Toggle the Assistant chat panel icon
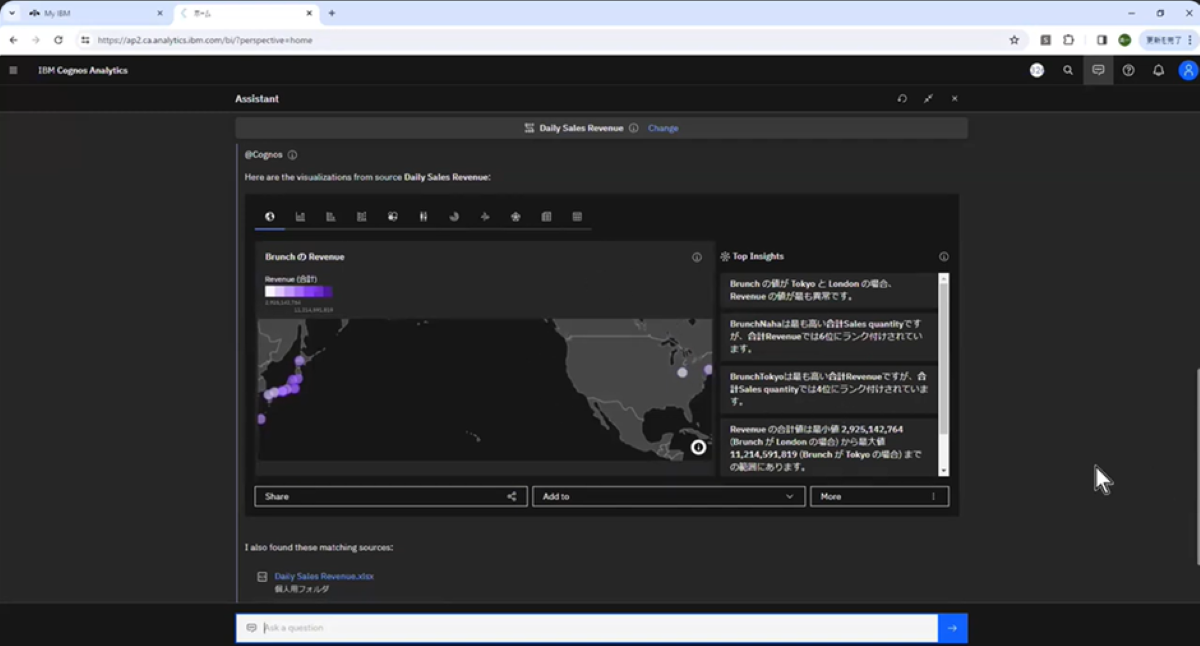This screenshot has width=1200, height=646. click(x=1098, y=70)
